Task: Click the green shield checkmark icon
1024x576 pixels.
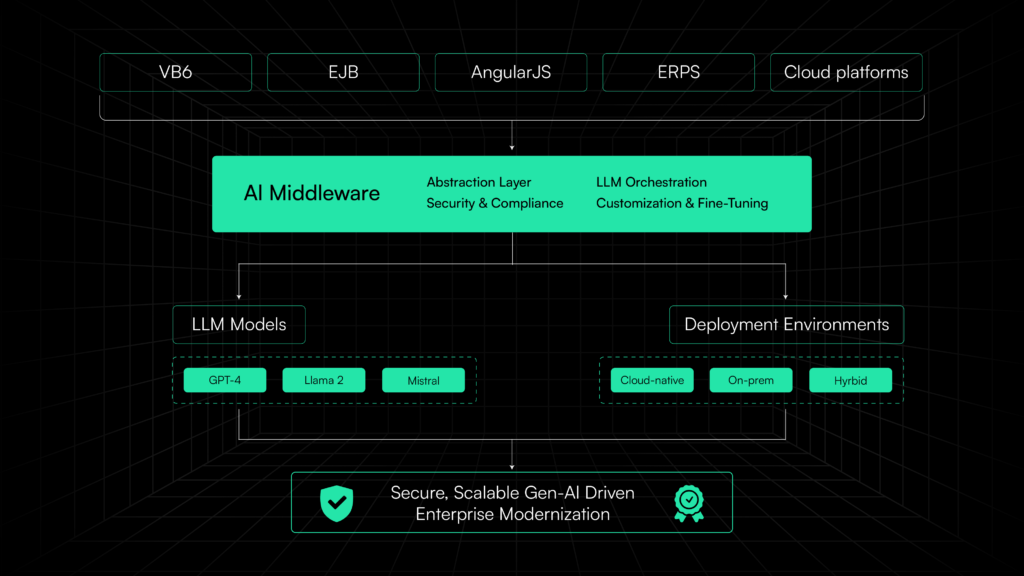Action: (337, 503)
